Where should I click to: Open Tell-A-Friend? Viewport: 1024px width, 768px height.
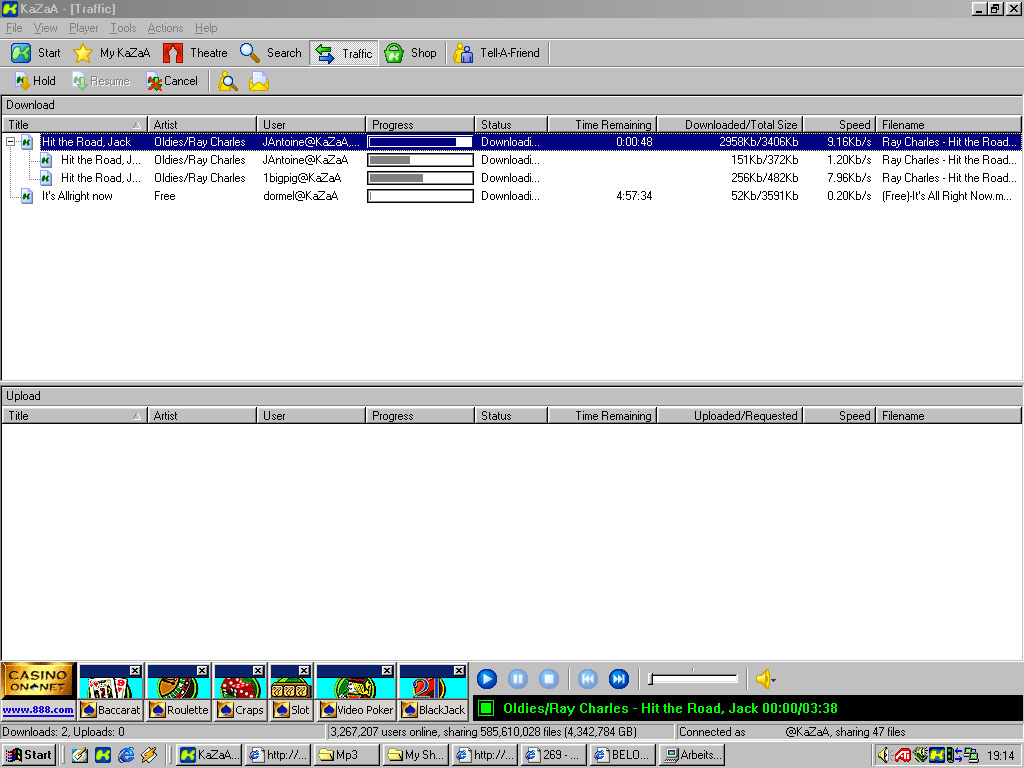pyautogui.click(x=496, y=53)
